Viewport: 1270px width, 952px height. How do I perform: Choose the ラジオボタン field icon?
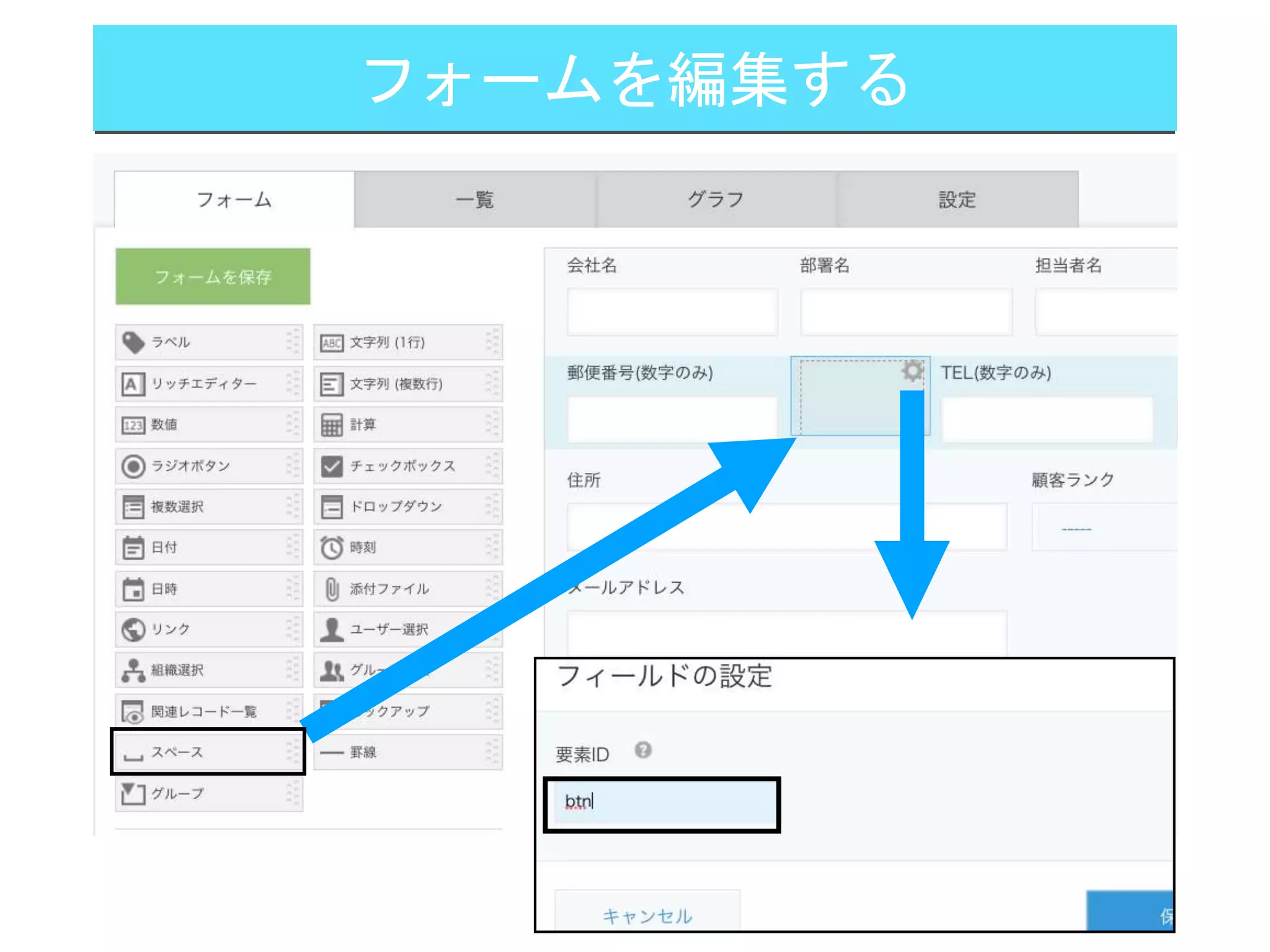[x=133, y=466]
